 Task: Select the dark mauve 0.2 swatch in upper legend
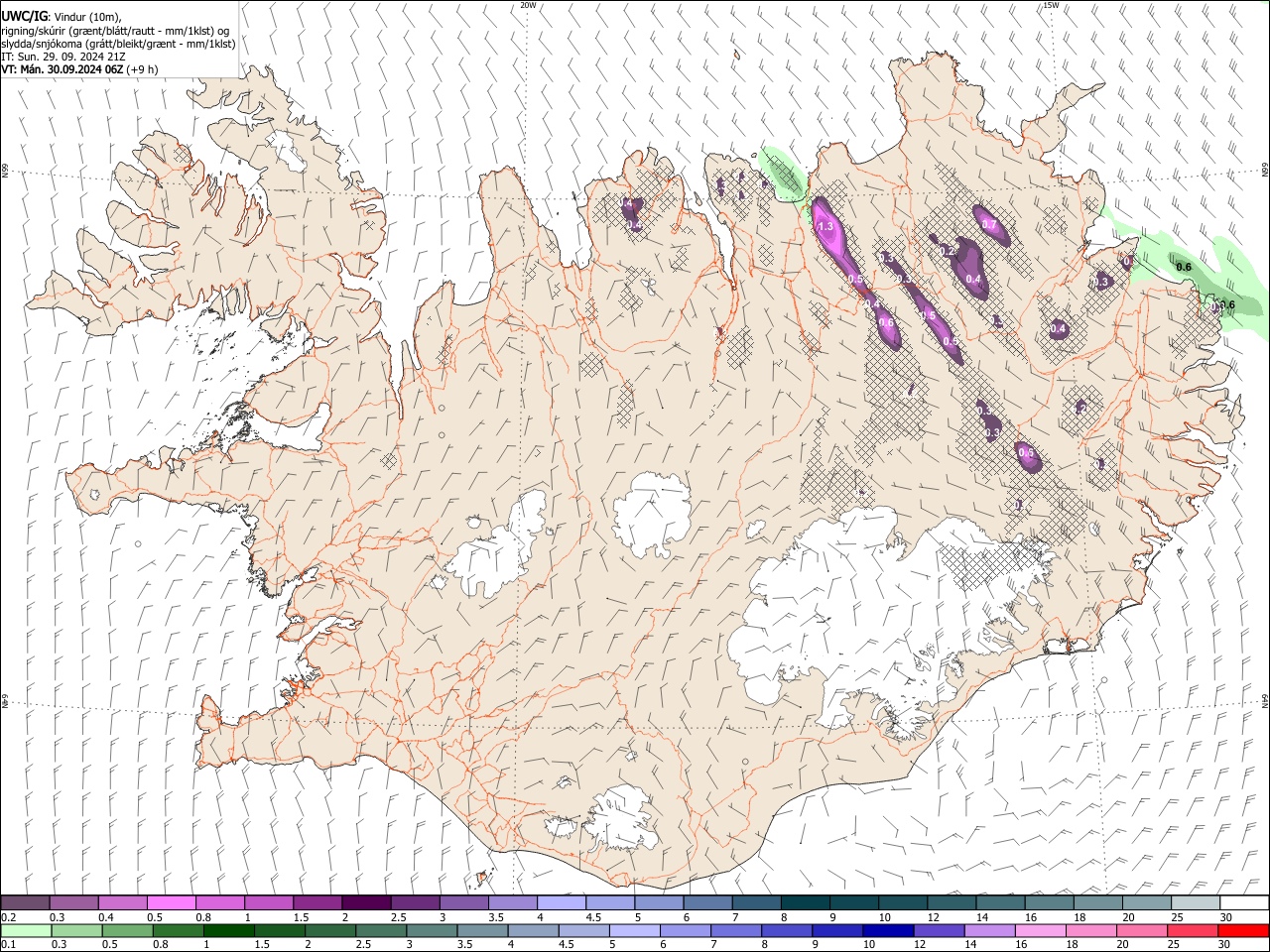[25, 902]
